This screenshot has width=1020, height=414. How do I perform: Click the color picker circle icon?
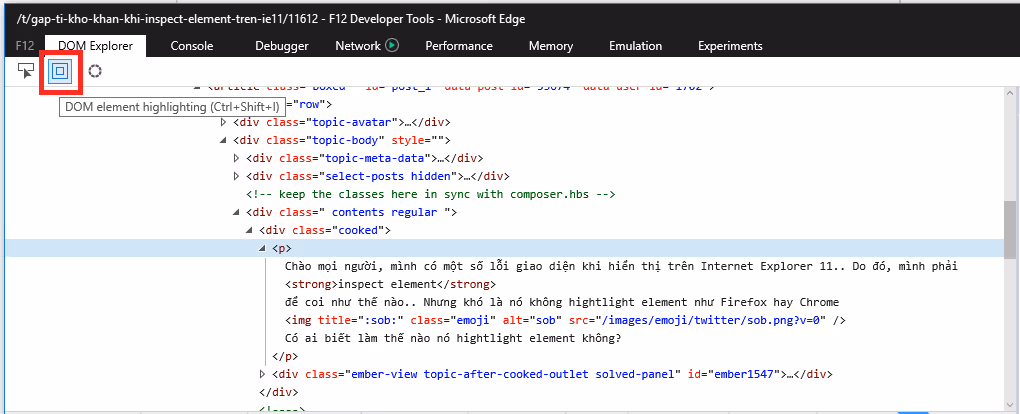[95, 71]
